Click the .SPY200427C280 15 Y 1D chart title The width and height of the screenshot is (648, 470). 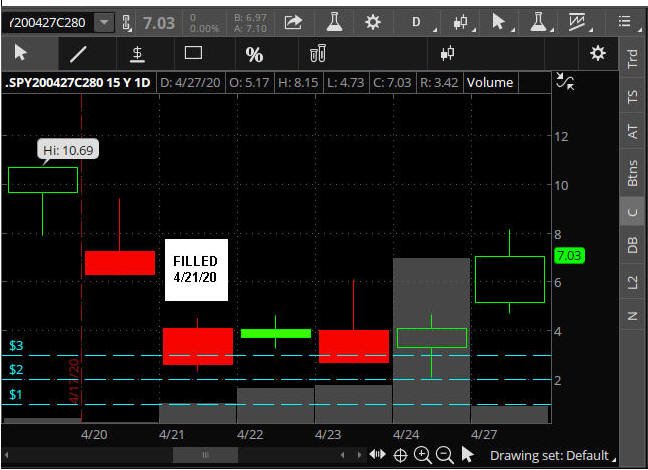tap(78, 82)
